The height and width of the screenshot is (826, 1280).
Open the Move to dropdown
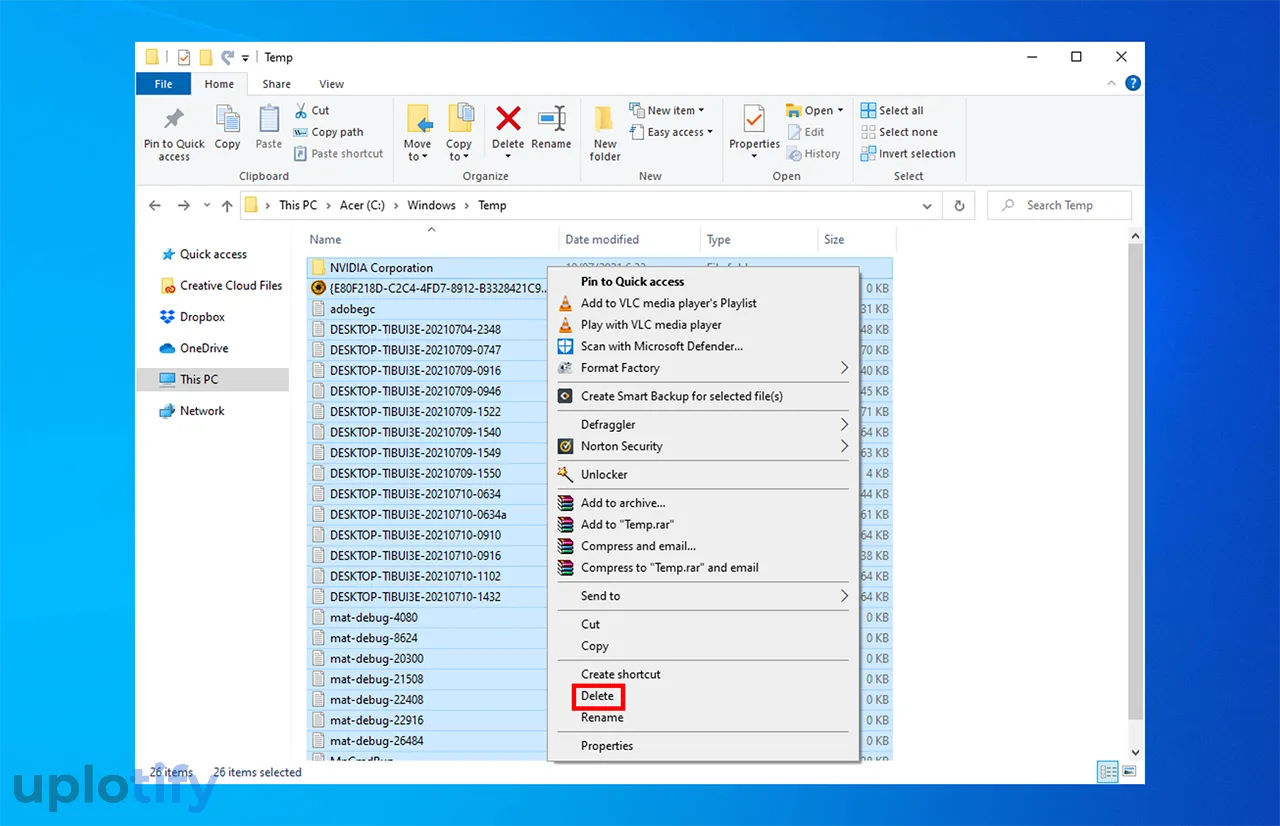coord(418,150)
